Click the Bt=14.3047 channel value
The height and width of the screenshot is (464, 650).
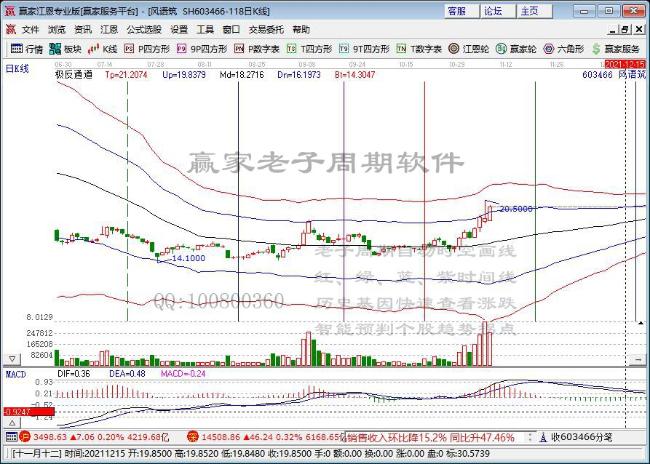355,75
